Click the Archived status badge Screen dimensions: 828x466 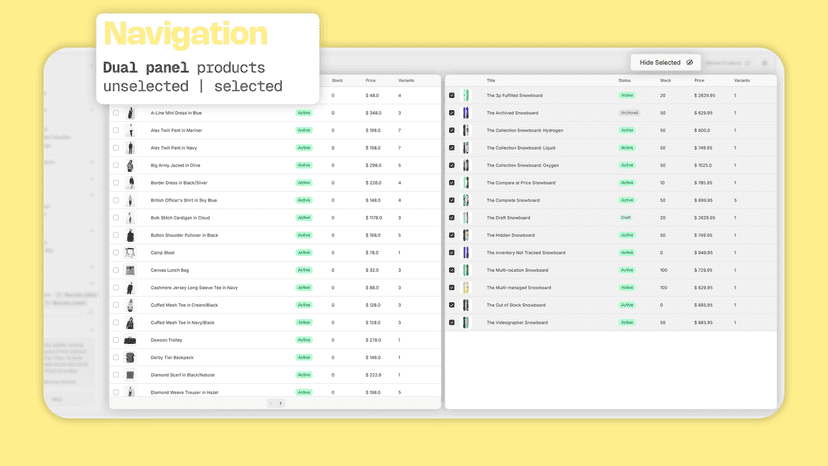[629, 113]
